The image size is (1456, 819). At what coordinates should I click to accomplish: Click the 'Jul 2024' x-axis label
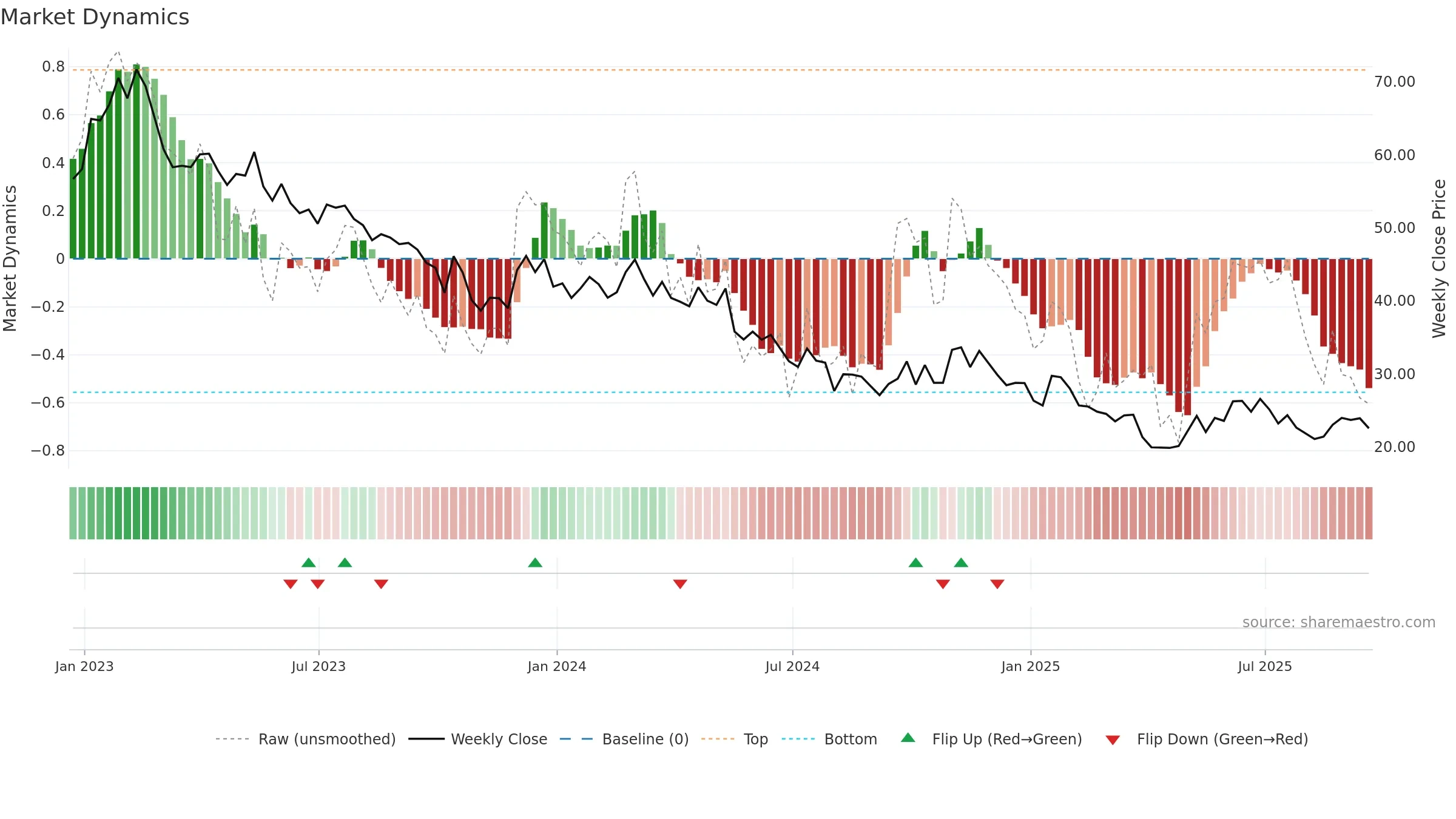[792, 666]
